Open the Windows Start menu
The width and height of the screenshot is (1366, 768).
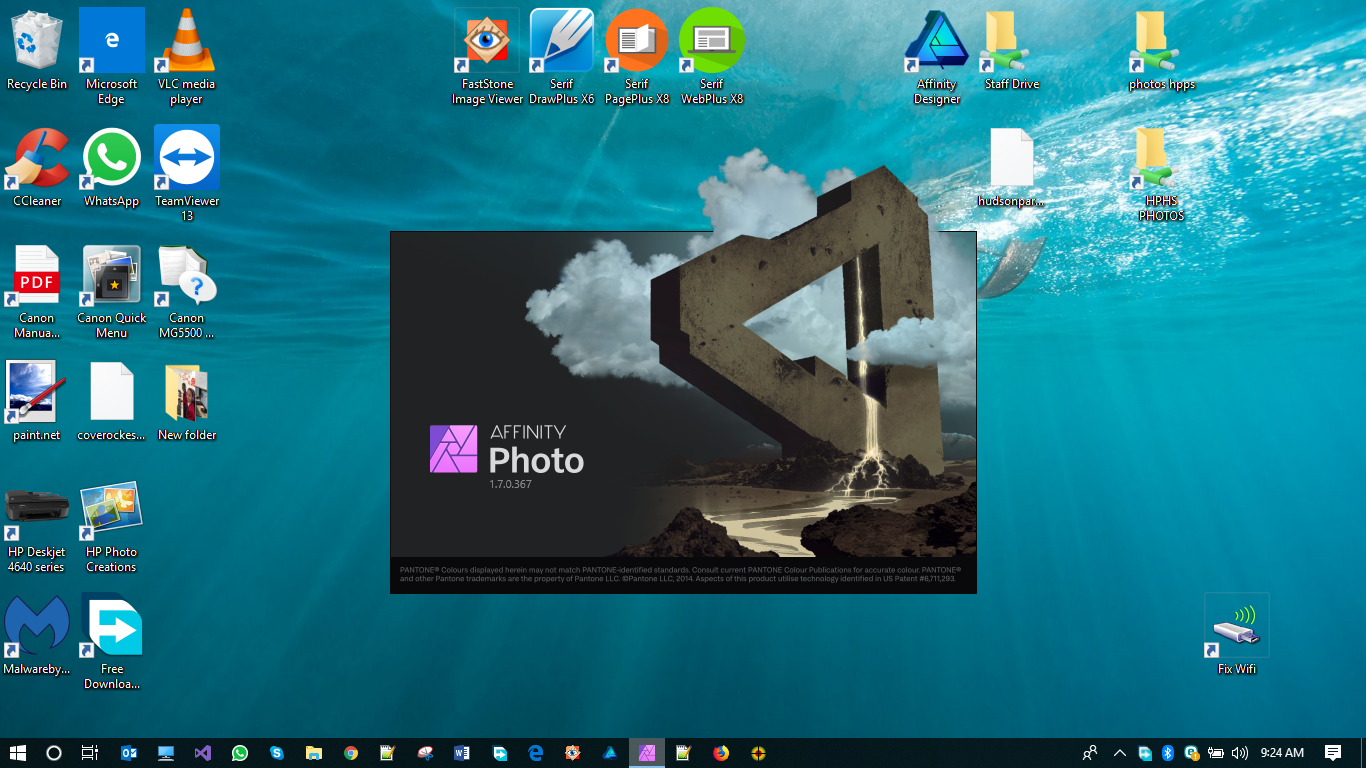17,753
